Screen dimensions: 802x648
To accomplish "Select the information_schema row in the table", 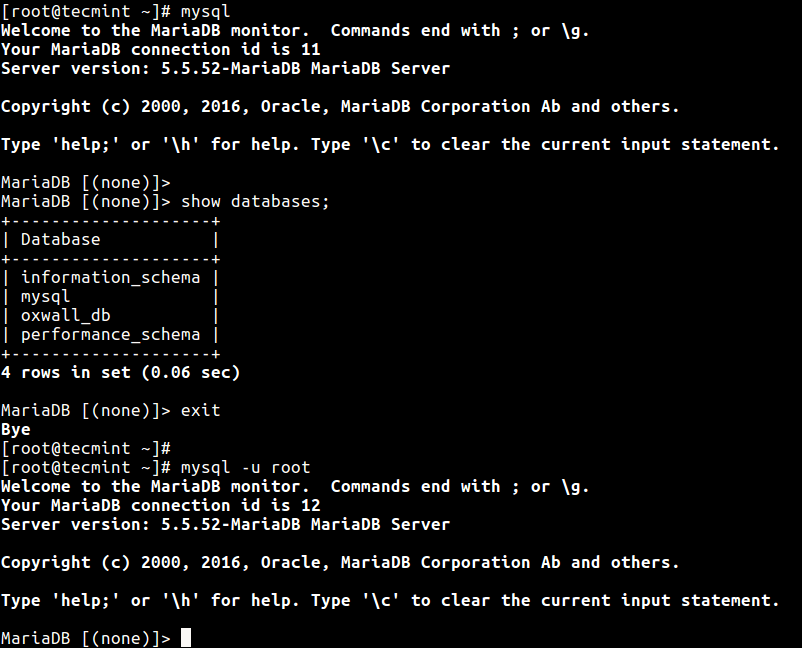I will coord(110,277).
